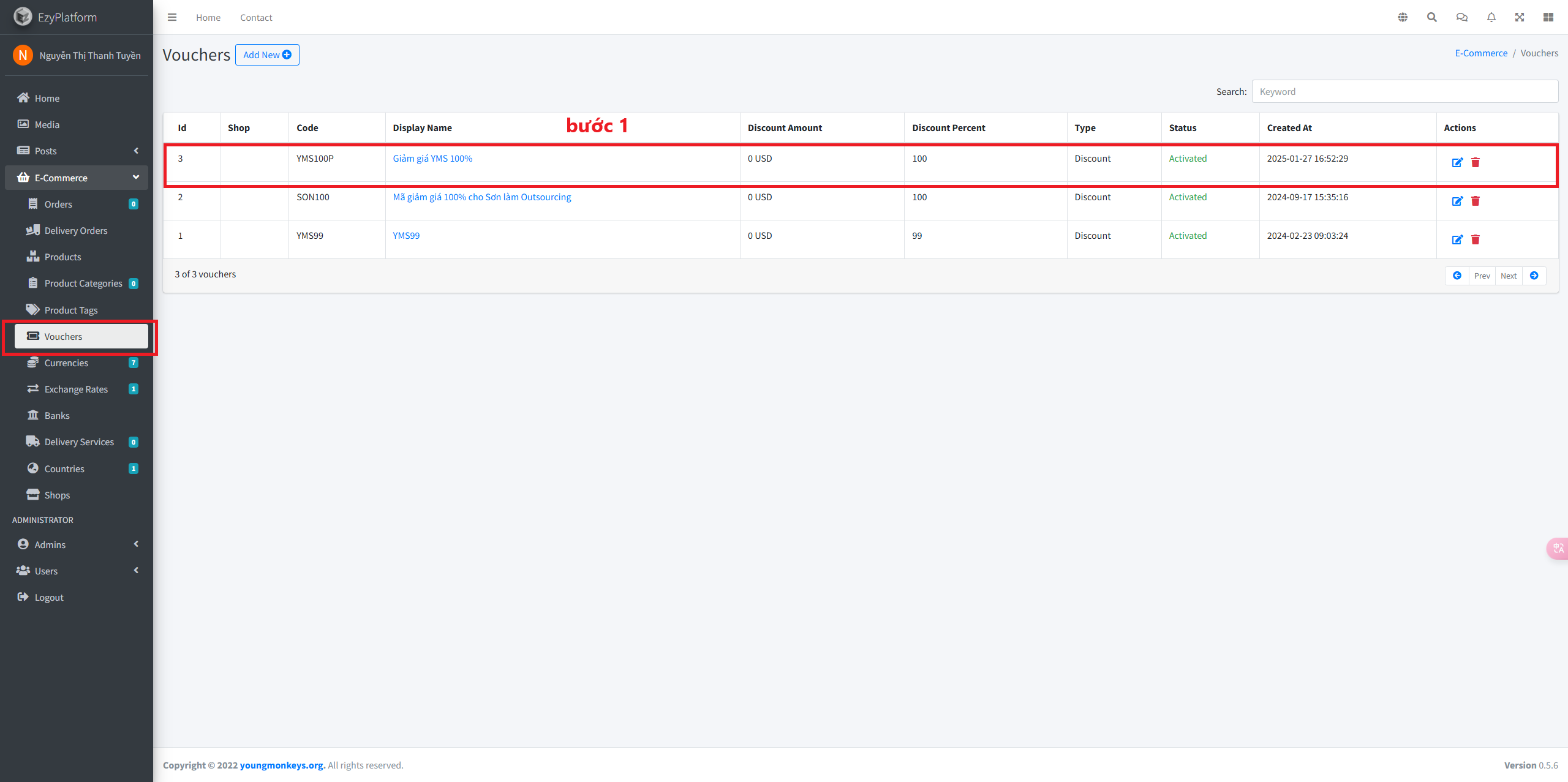The image size is (1568, 782).
Task: Click the E-Commerce breadcrumb link
Action: [x=1481, y=53]
